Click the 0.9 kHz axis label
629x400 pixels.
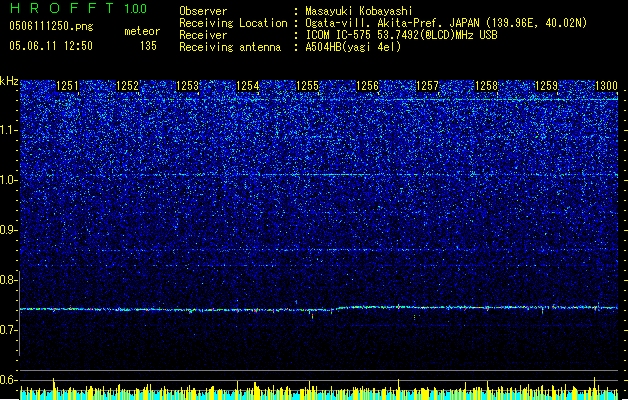(8, 230)
